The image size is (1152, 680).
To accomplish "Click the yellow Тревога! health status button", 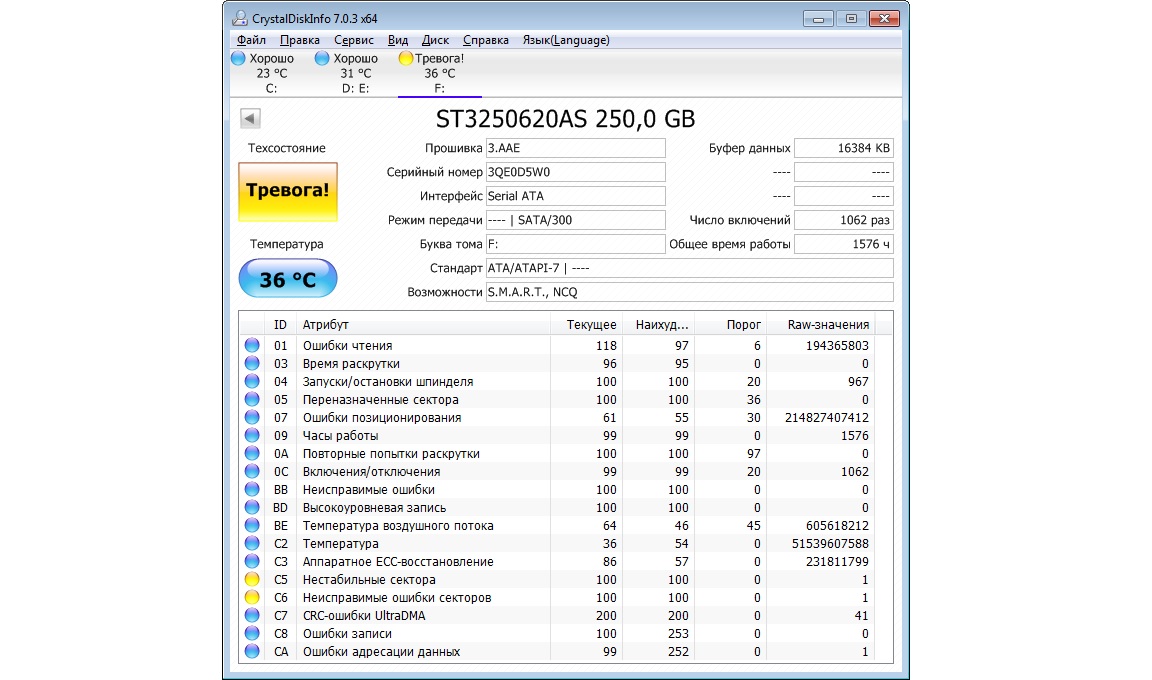I will point(288,192).
